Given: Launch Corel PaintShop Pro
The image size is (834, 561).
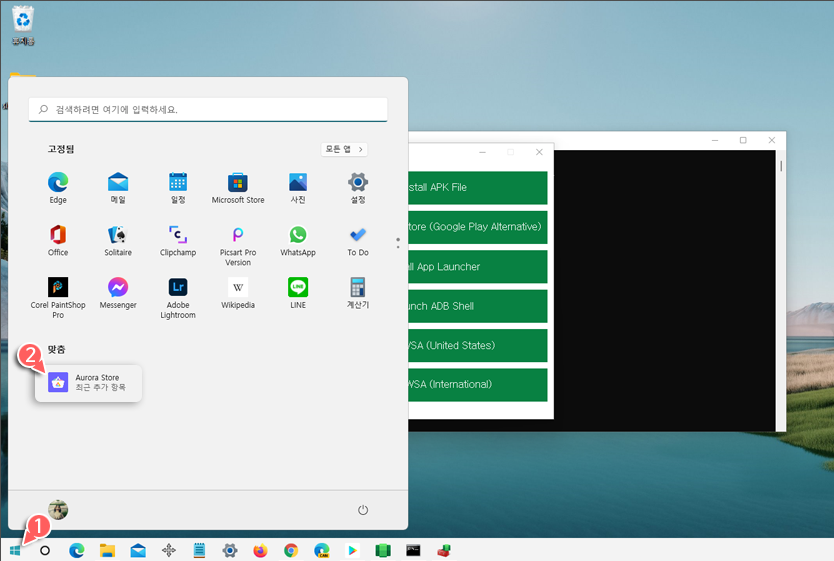Looking at the screenshot, I should pyautogui.click(x=58, y=298).
